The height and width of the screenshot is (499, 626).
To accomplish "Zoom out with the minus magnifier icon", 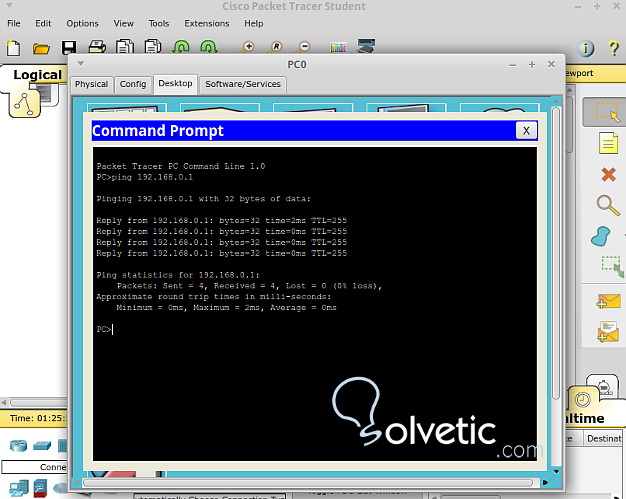I will click(303, 48).
